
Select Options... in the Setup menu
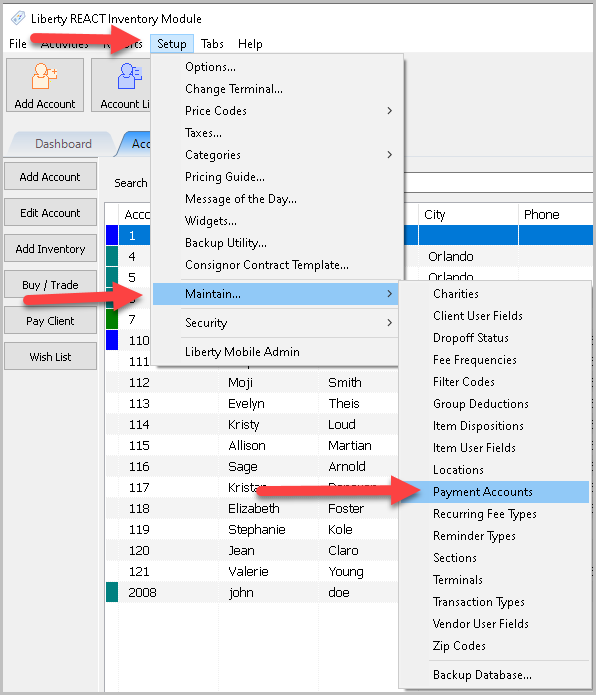(x=275, y=67)
